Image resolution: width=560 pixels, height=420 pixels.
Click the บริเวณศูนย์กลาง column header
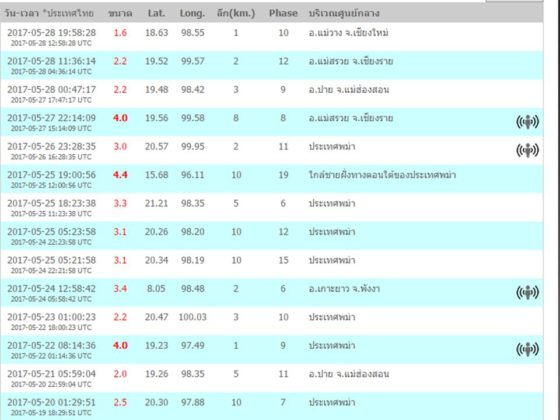pyautogui.click(x=344, y=13)
